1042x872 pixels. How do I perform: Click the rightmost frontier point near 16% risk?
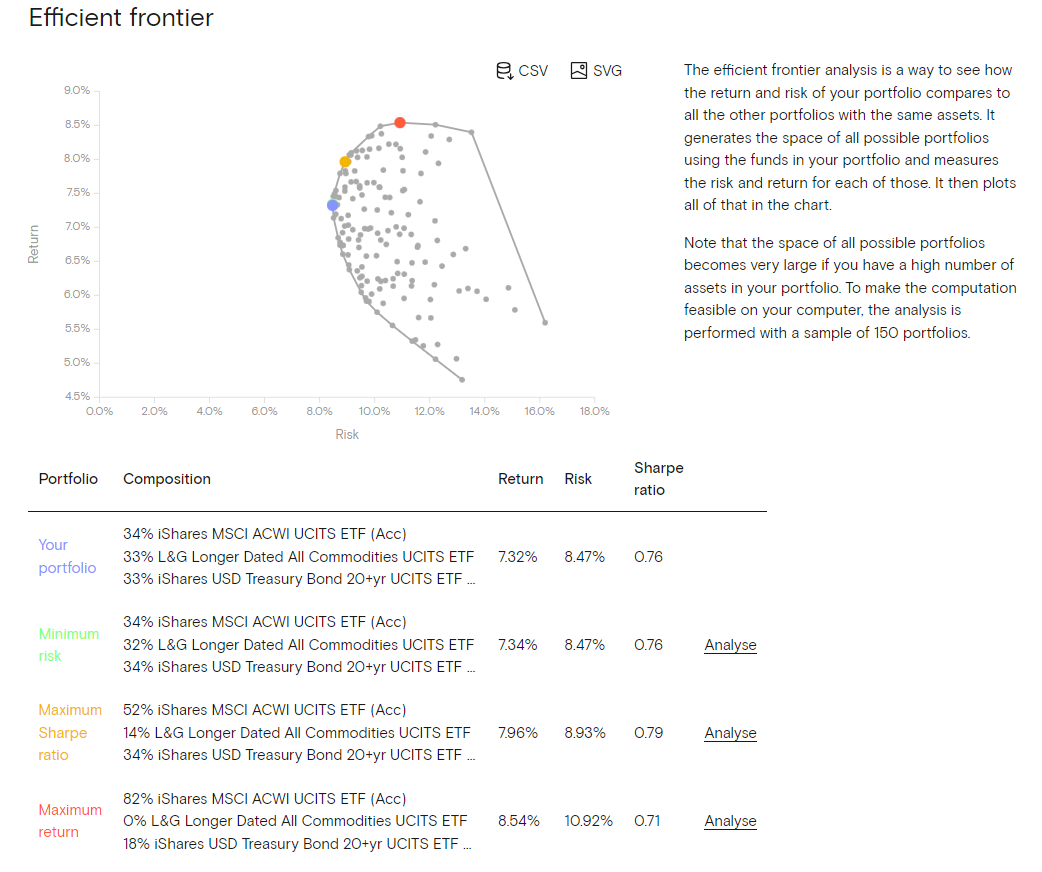545,322
